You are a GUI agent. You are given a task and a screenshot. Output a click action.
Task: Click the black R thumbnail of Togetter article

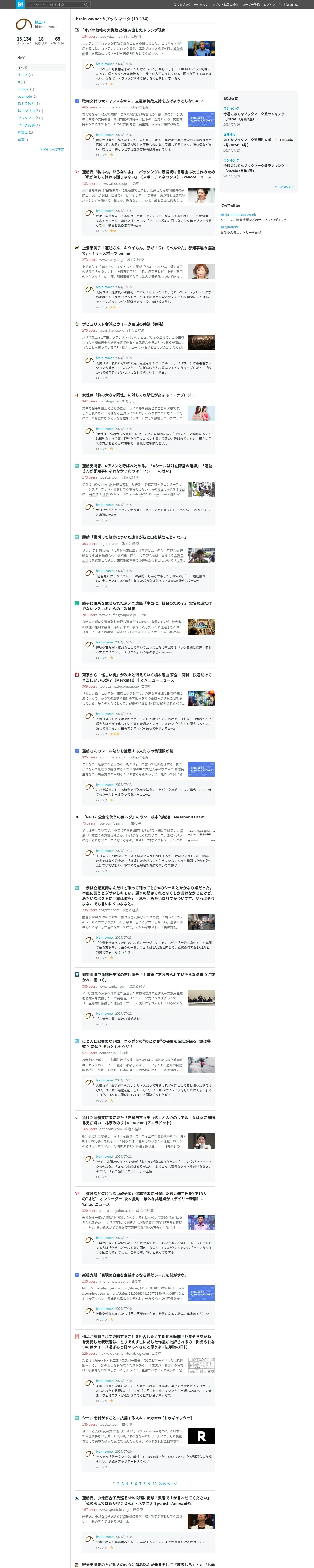click(x=201, y=1437)
